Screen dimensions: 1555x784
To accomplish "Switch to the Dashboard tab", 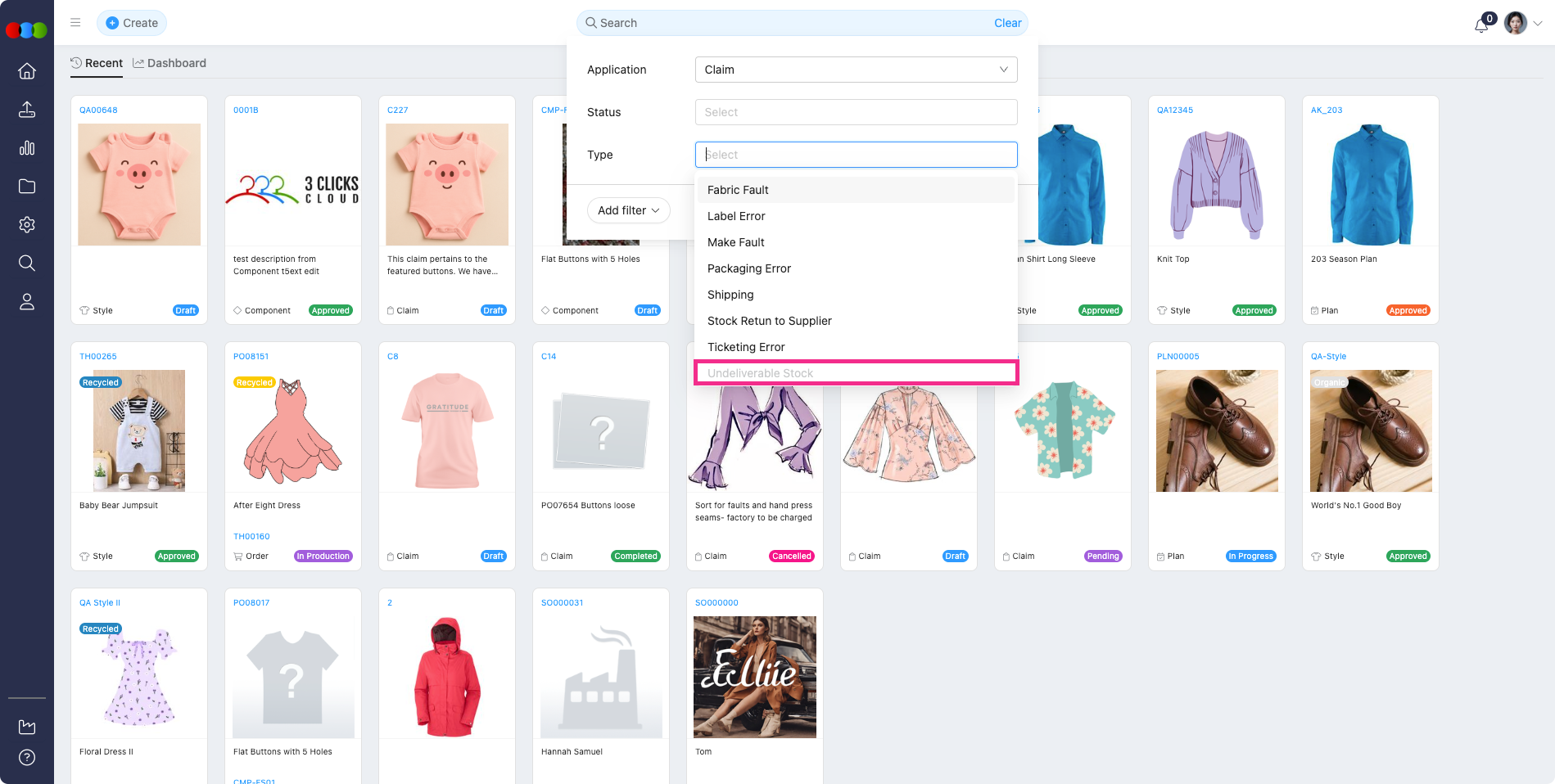I will [170, 63].
